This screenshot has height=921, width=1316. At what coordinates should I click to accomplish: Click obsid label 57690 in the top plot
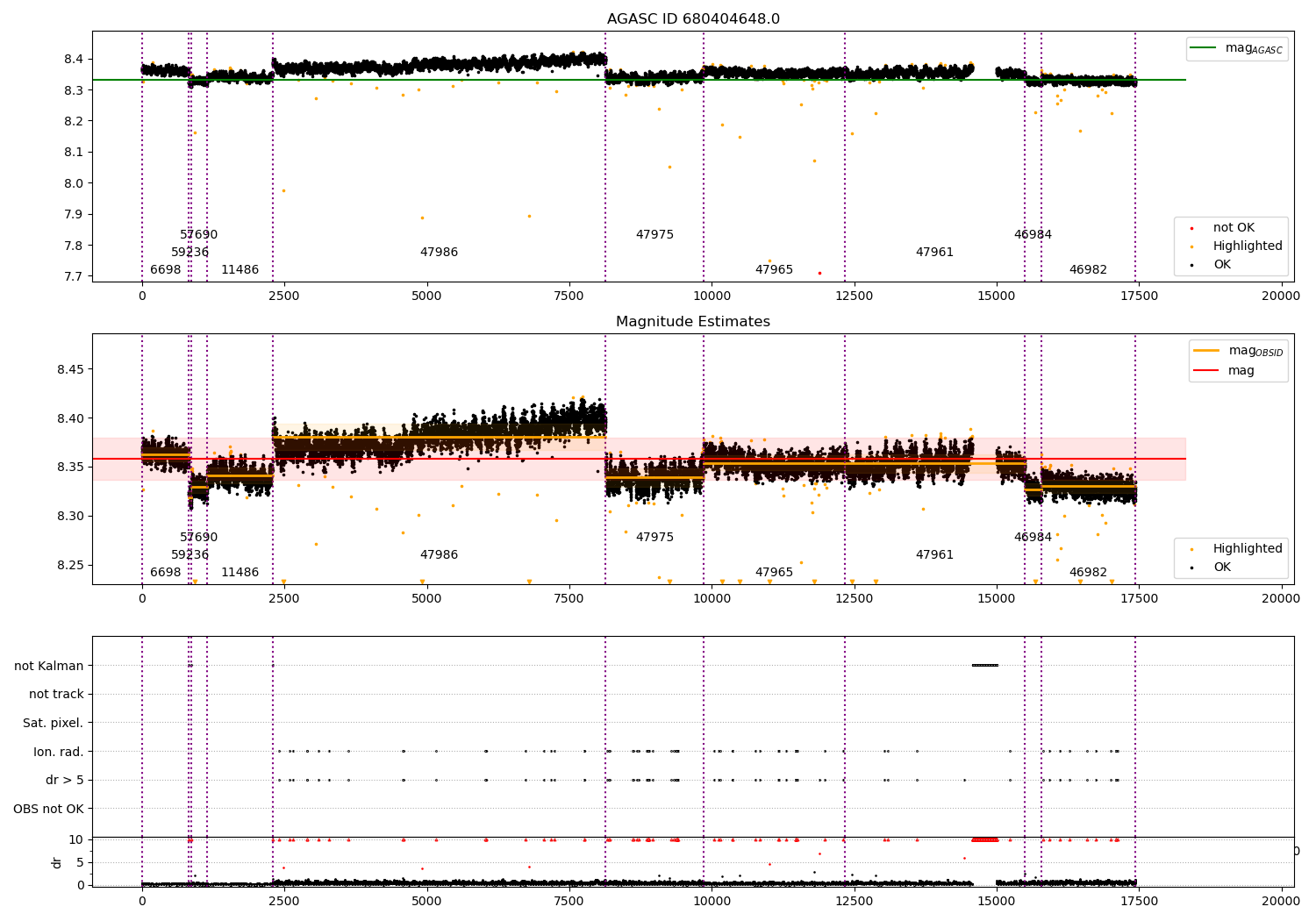click(199, 235)
